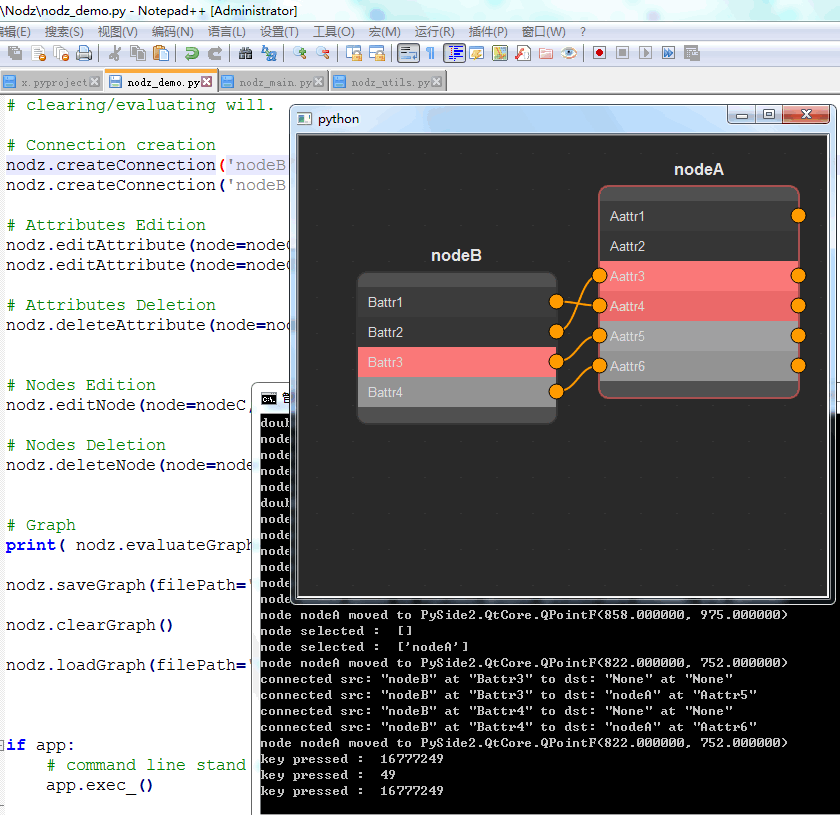Open the 运行(R) run menu
The height and width of the screenshot is (815, 840).
434,32
